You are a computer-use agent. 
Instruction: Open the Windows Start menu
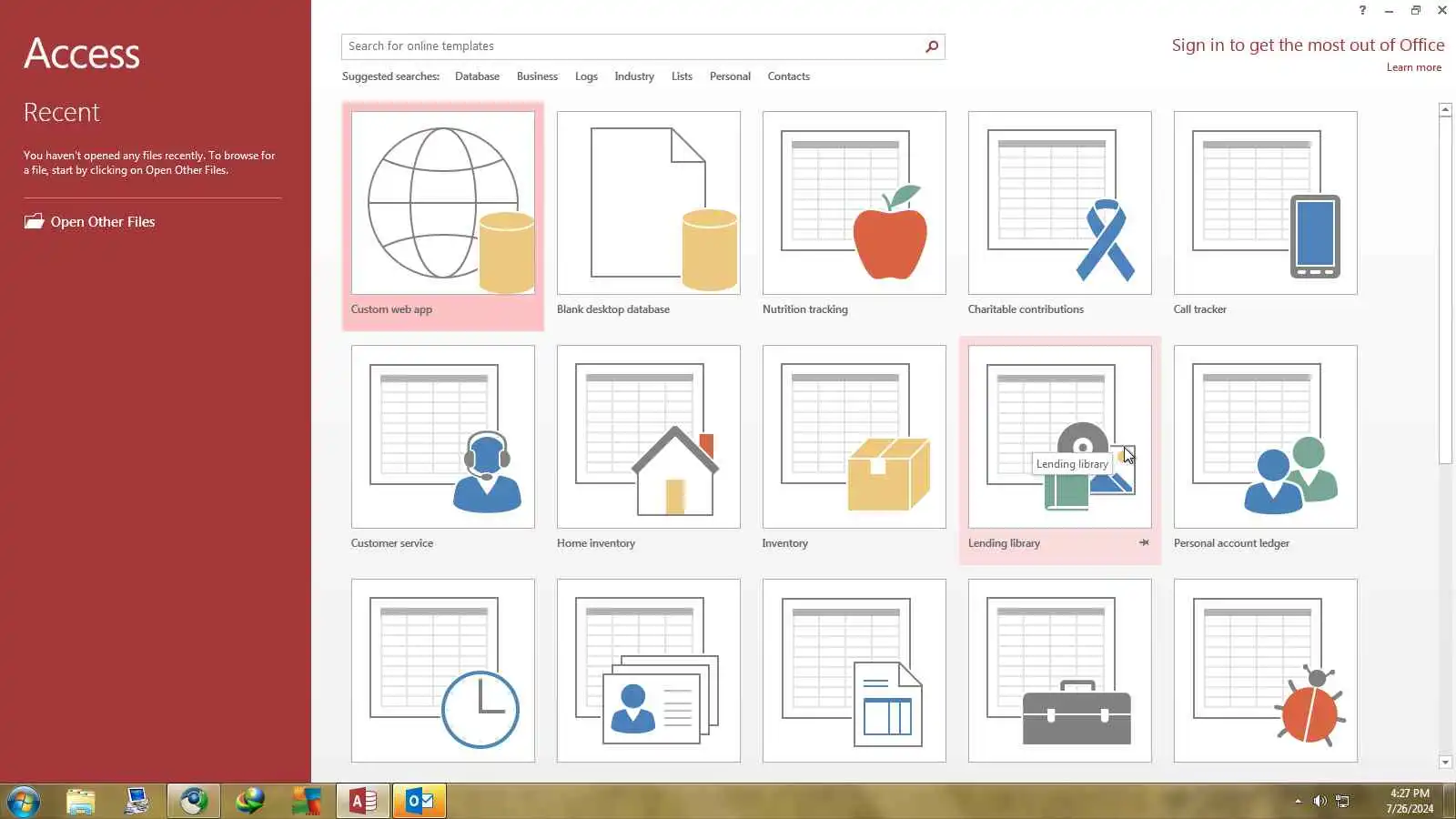(24, 802)
